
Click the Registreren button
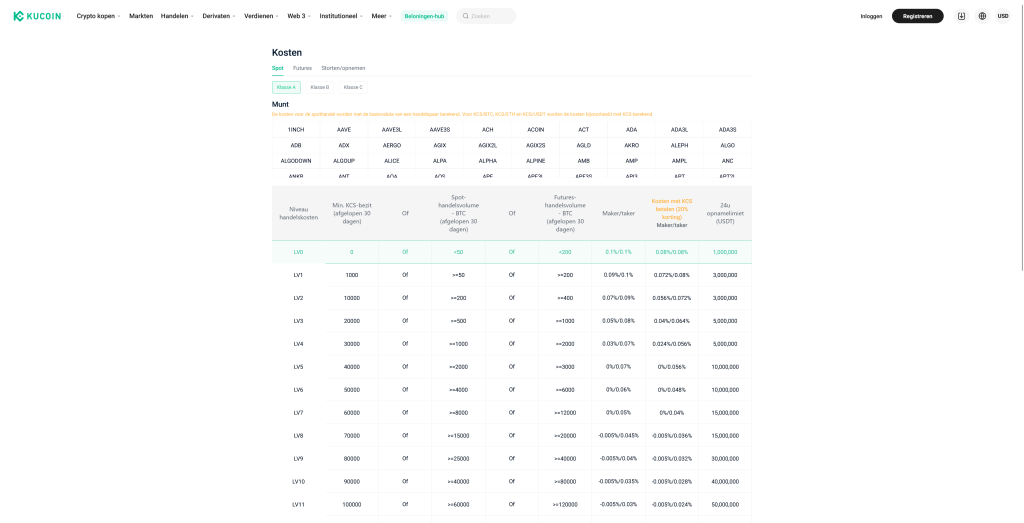[918, 16]
